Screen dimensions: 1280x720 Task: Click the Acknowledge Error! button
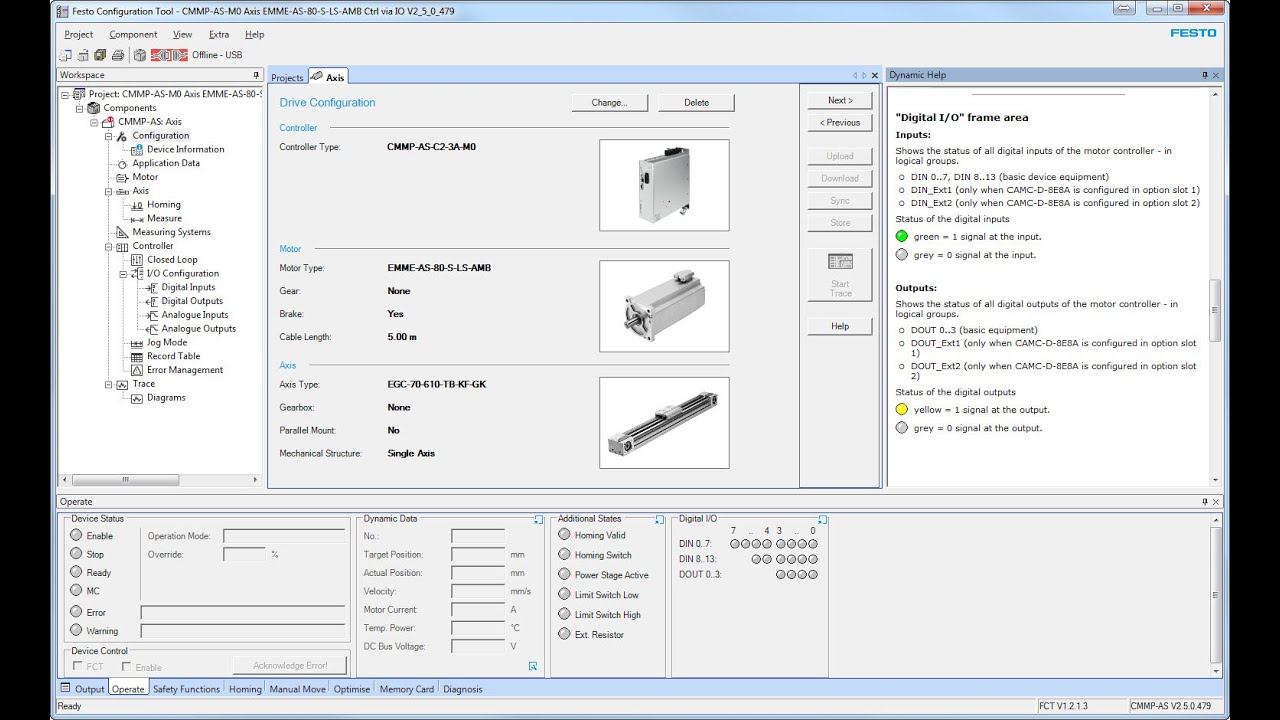click(x=290, y=665)
